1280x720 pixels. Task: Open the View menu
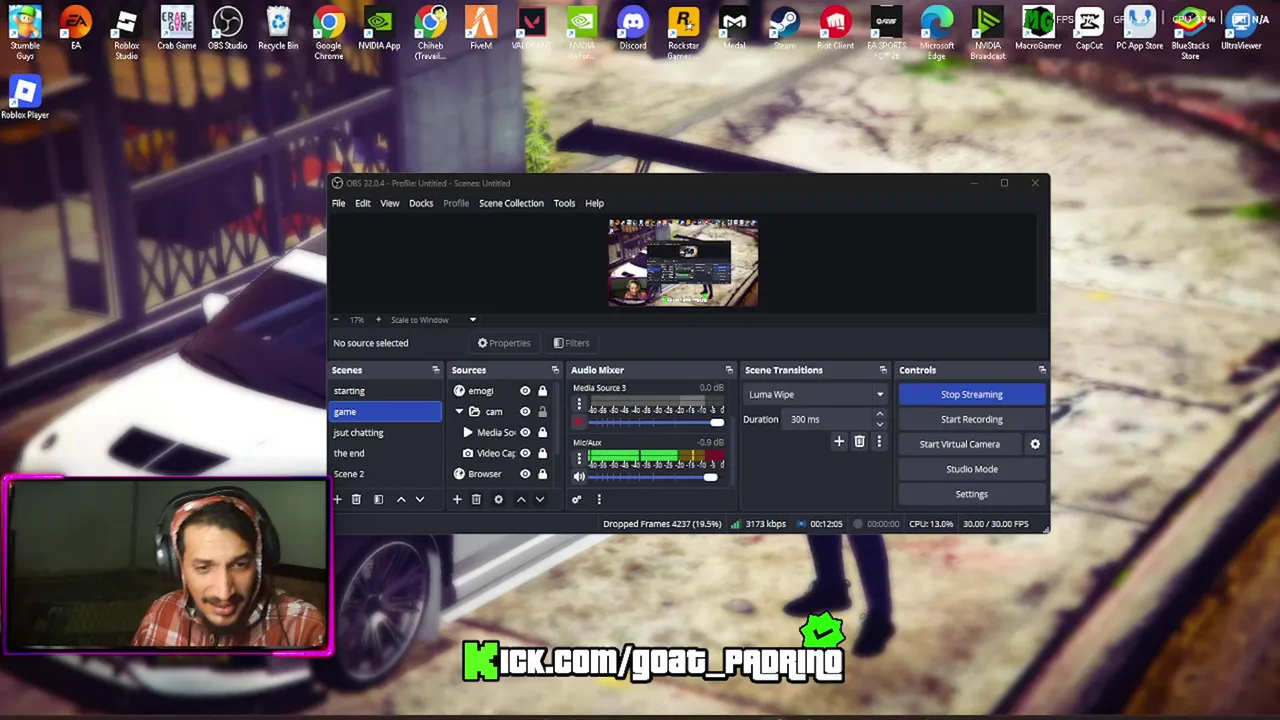[x=389, y=203]
